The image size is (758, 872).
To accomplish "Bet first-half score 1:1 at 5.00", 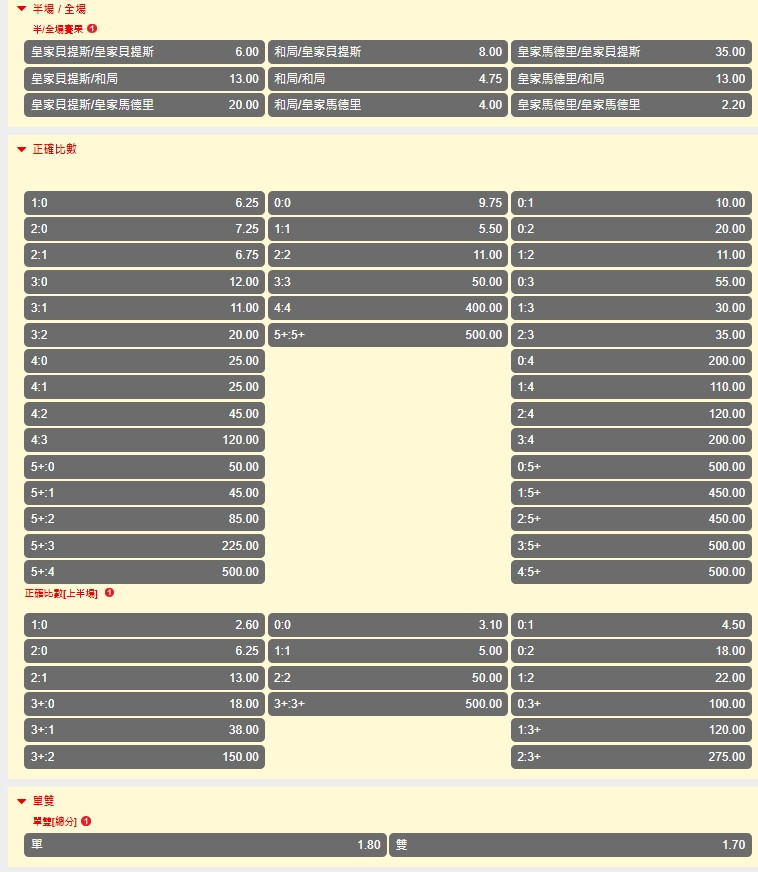I will point(388,651).
